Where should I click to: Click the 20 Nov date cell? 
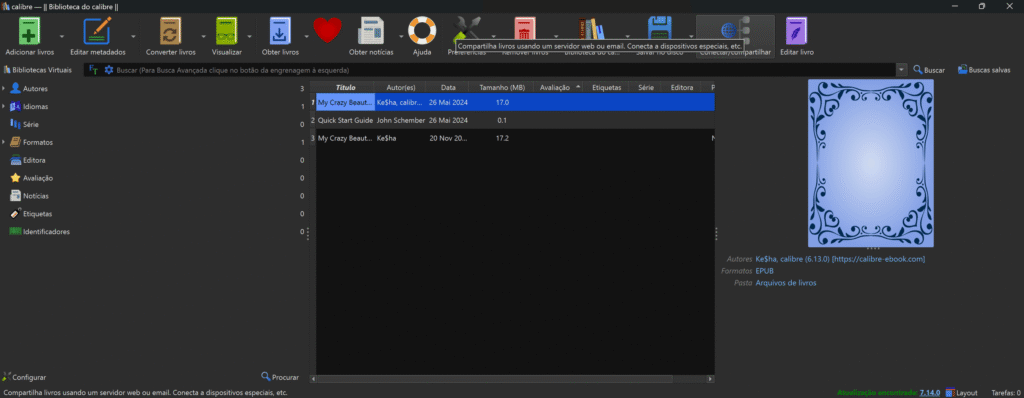click(448, 138)
